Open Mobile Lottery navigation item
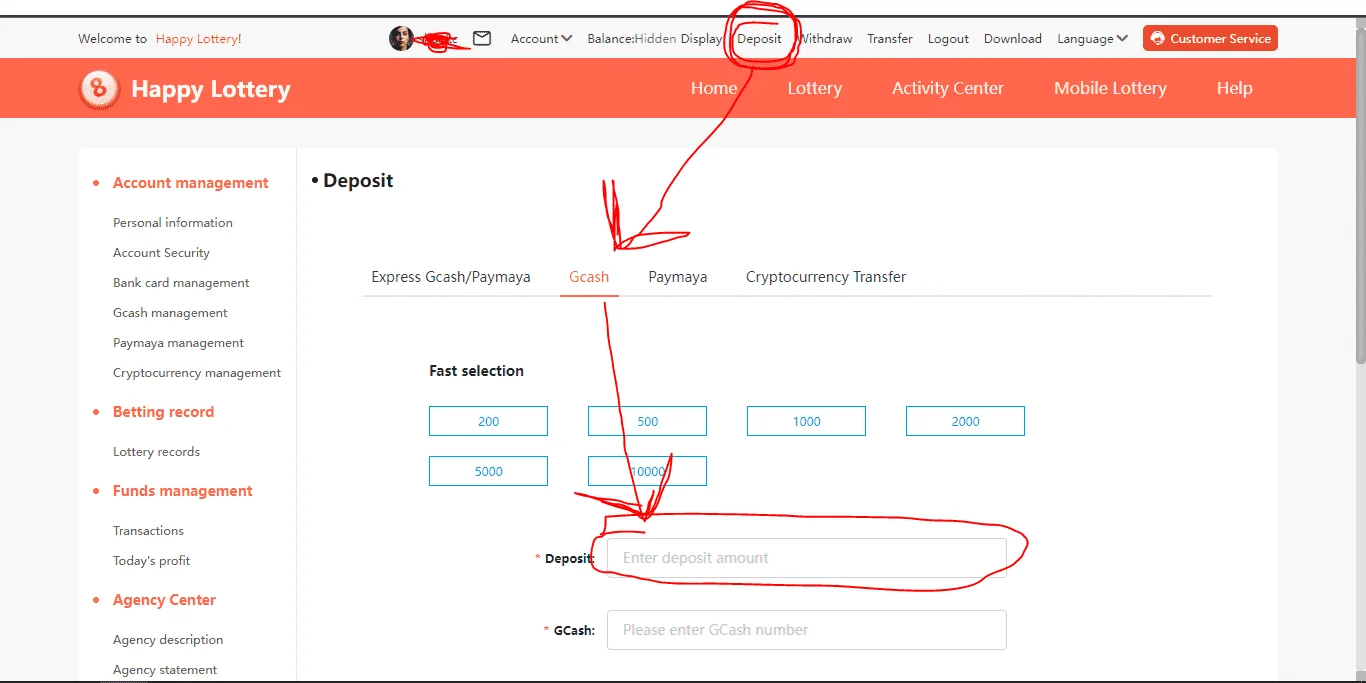The width and height of the screenshot is (1366, 683). [x=1110, y=88]
